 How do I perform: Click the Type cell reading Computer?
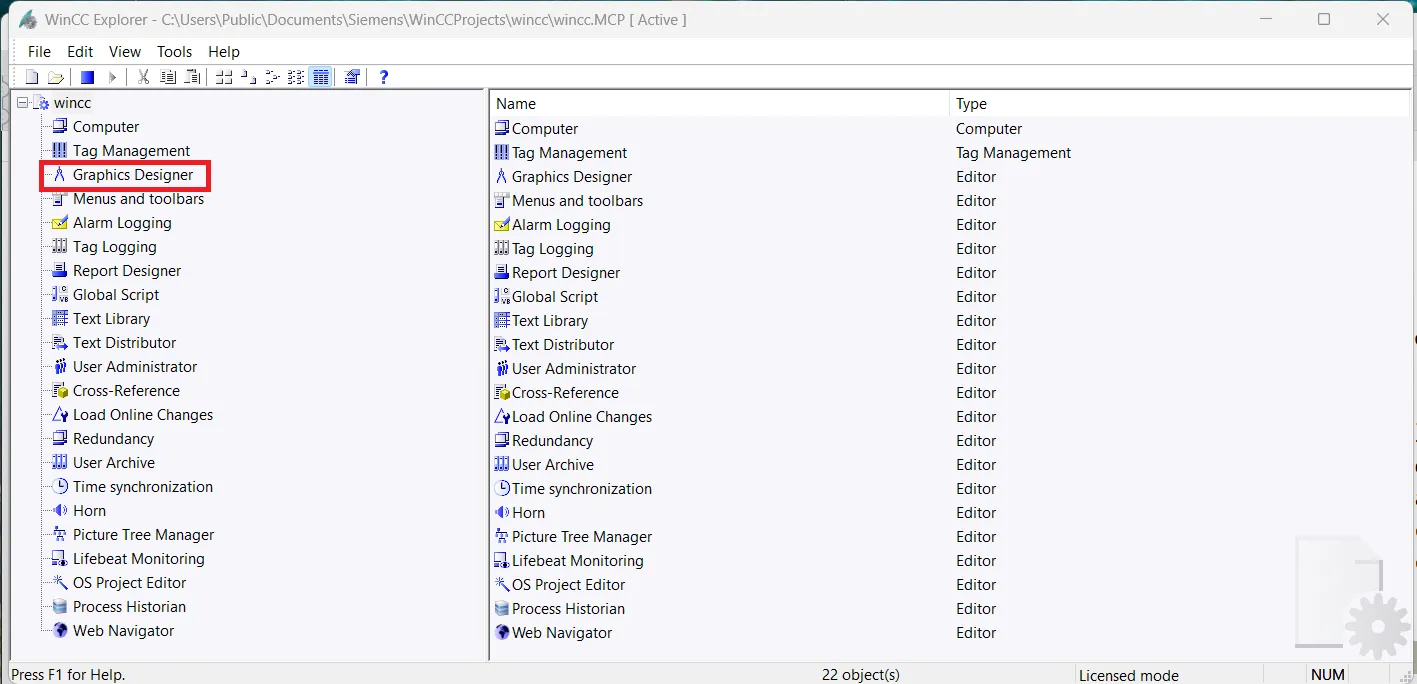[989, 128]
